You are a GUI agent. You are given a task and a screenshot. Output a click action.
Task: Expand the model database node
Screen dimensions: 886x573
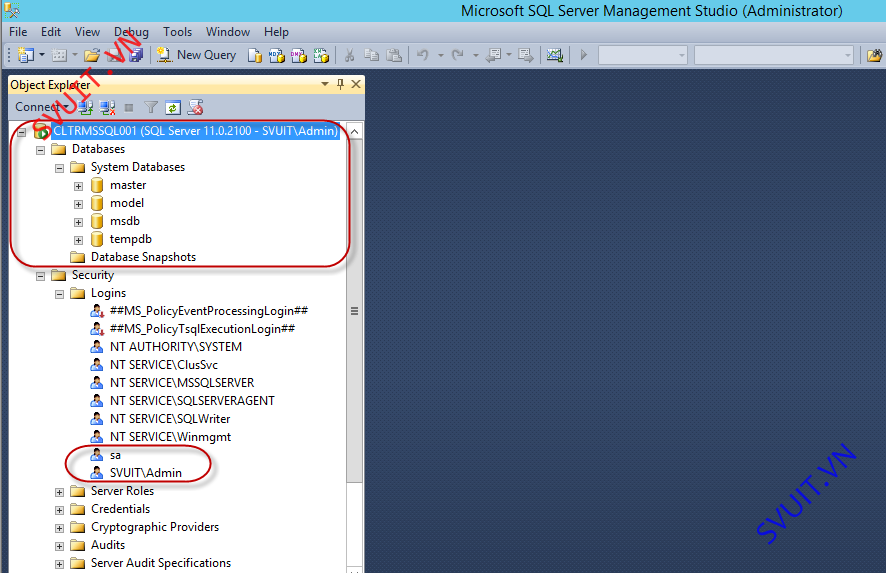pos(79,205)
